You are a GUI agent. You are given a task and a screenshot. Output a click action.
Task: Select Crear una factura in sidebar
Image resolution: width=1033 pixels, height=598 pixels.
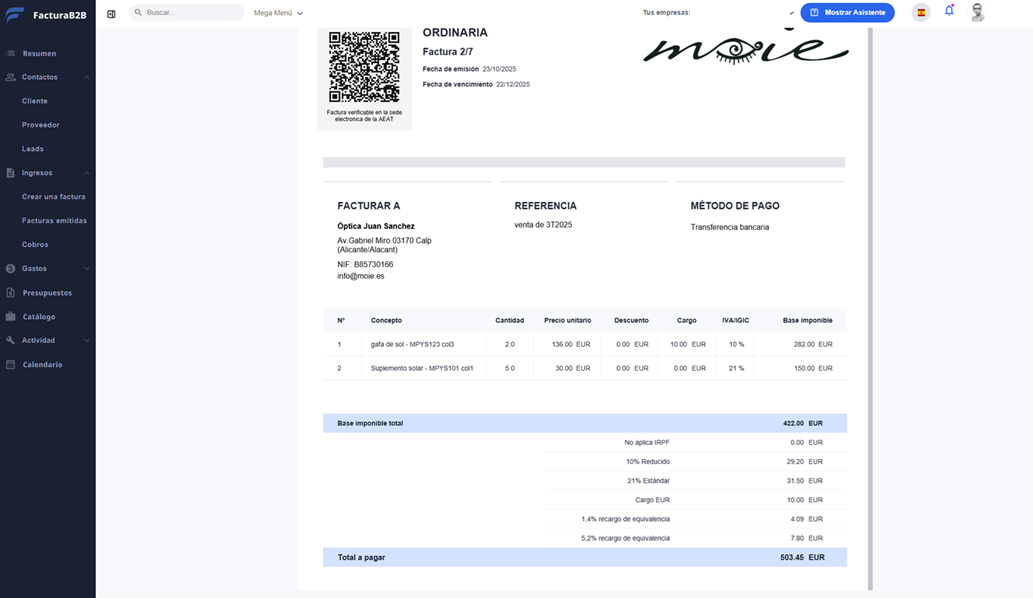pyautogui.click(x=54, y=197)
